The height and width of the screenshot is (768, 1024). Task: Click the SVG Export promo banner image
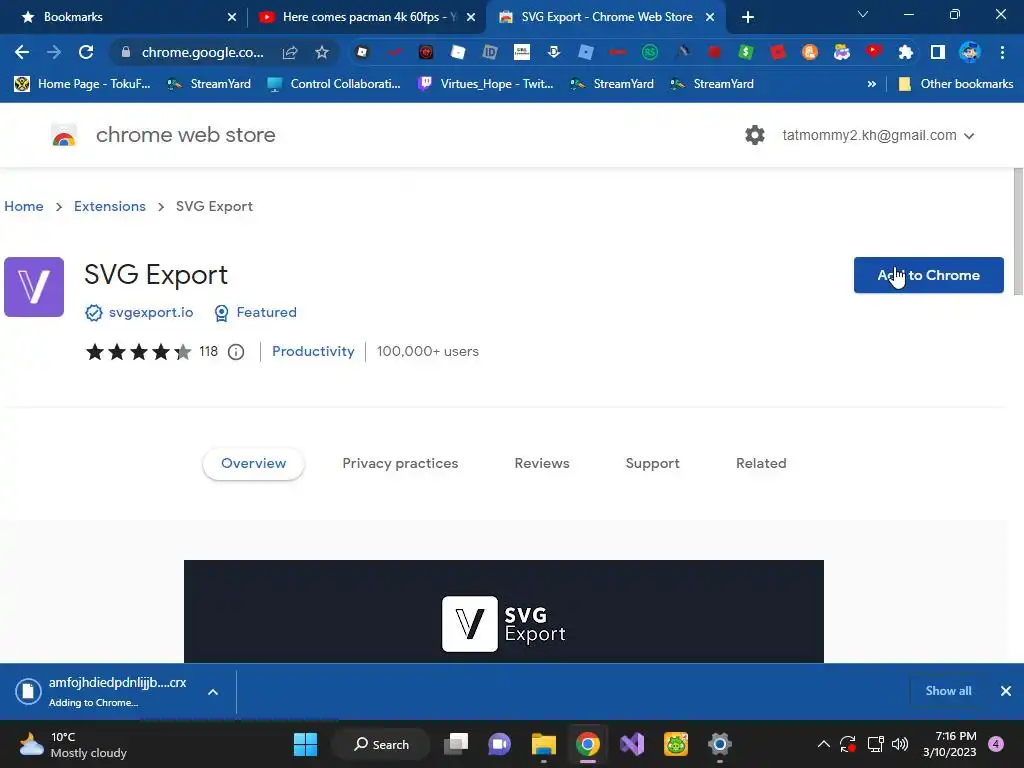pos(504,611)
